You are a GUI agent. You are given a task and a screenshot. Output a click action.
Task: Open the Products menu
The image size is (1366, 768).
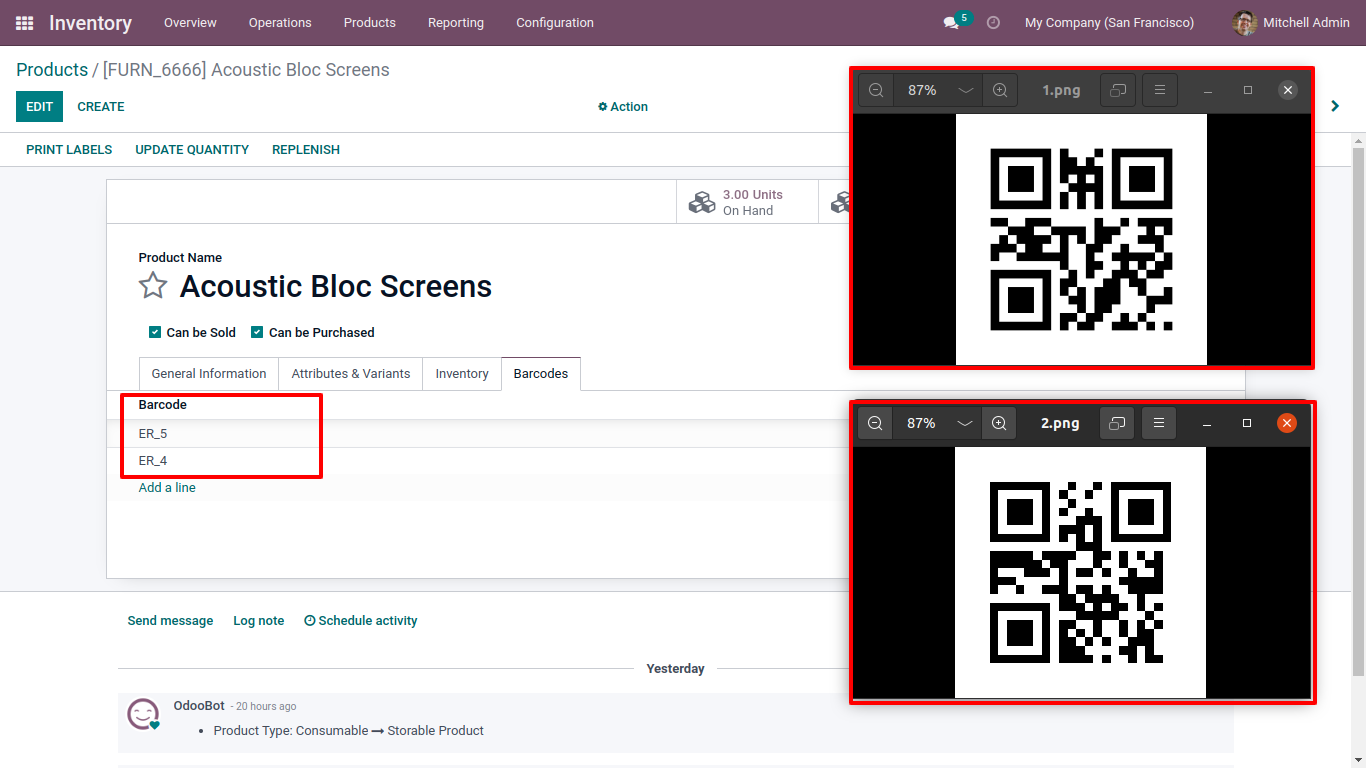point(370,22)
